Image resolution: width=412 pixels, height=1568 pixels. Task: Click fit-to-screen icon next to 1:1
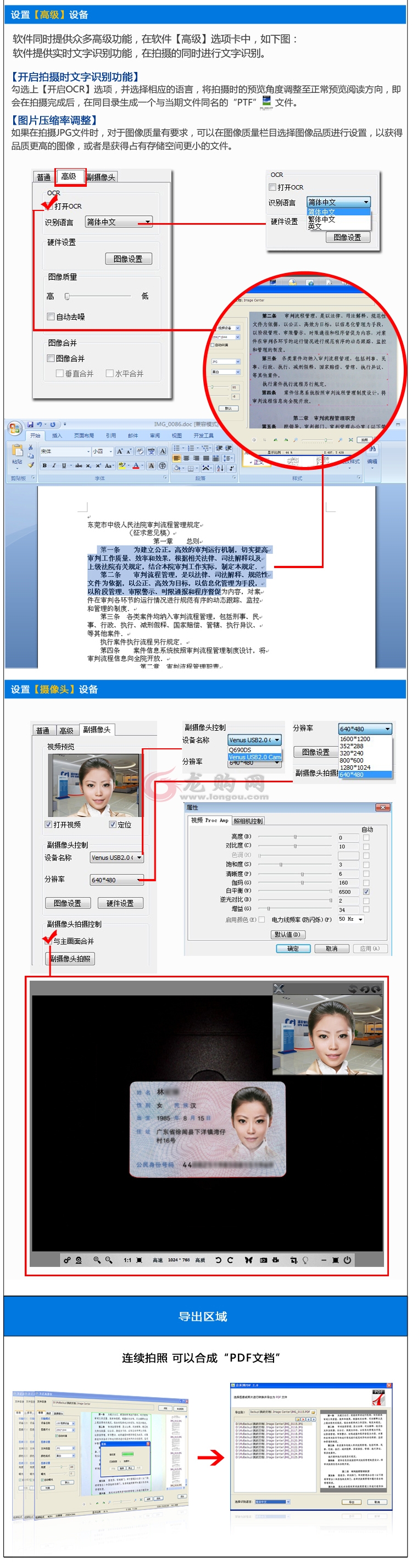[140, 1260]
